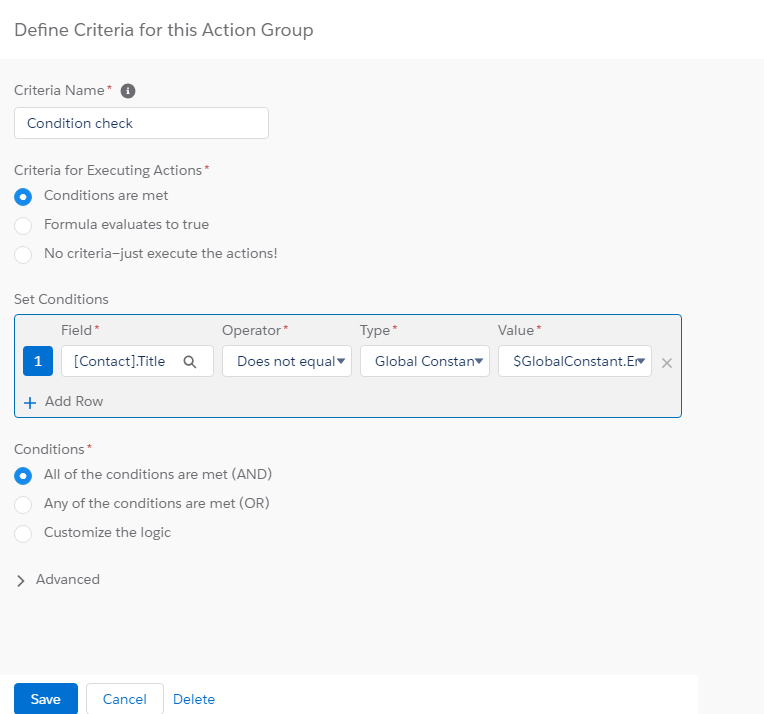
Task: Click the Criteria Name text field
Action: [x=141, y=123]
